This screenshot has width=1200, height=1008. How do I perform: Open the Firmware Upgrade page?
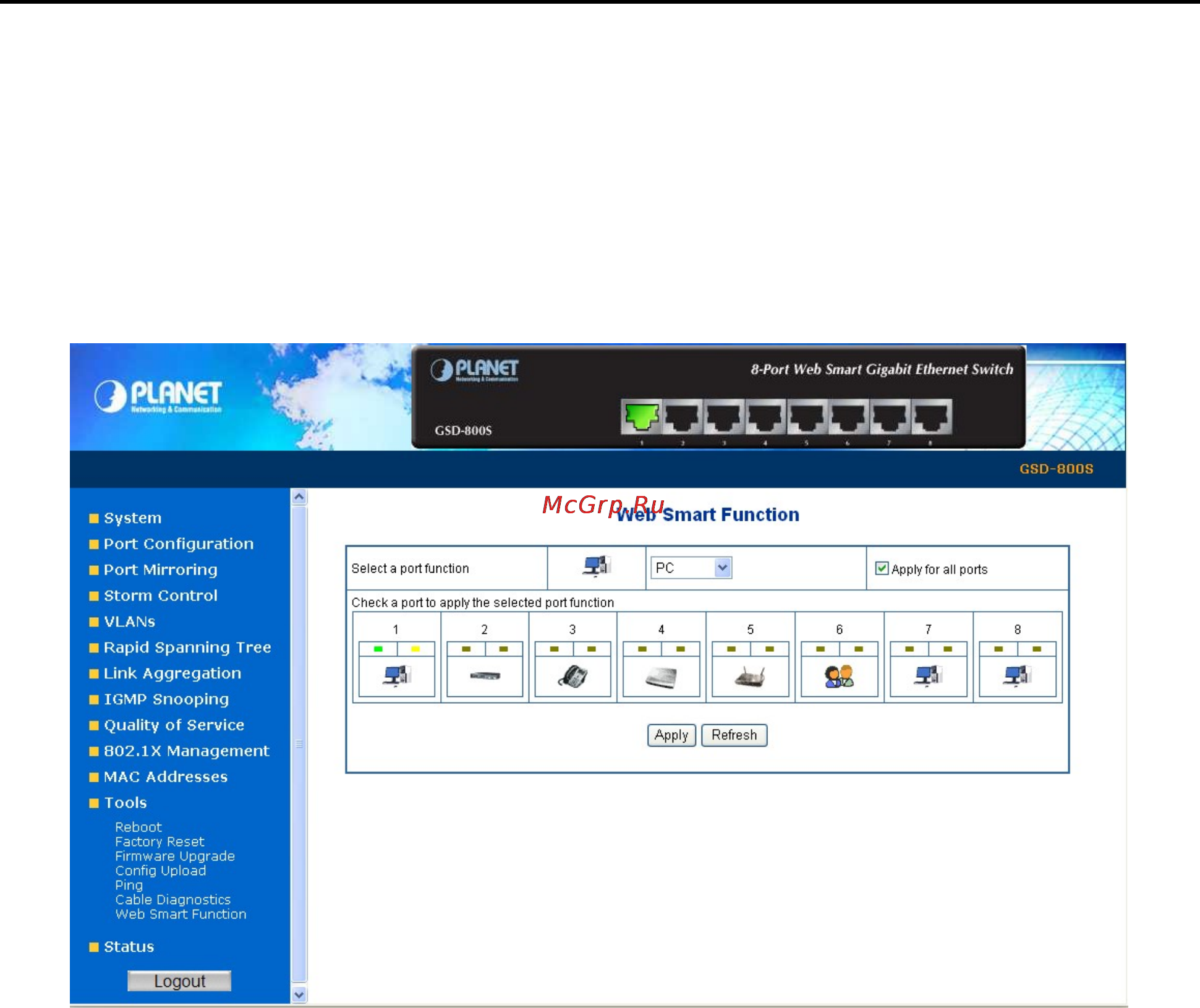[175, 856]
